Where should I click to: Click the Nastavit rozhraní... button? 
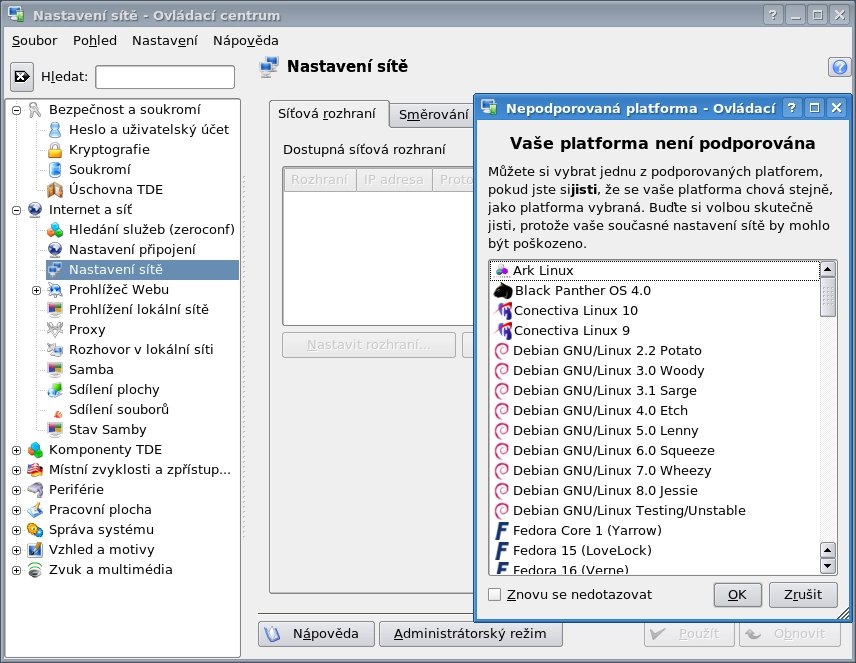(368, 345)
